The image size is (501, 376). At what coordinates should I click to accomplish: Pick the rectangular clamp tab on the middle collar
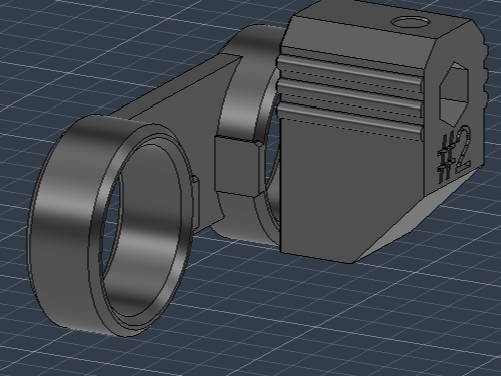237,166
